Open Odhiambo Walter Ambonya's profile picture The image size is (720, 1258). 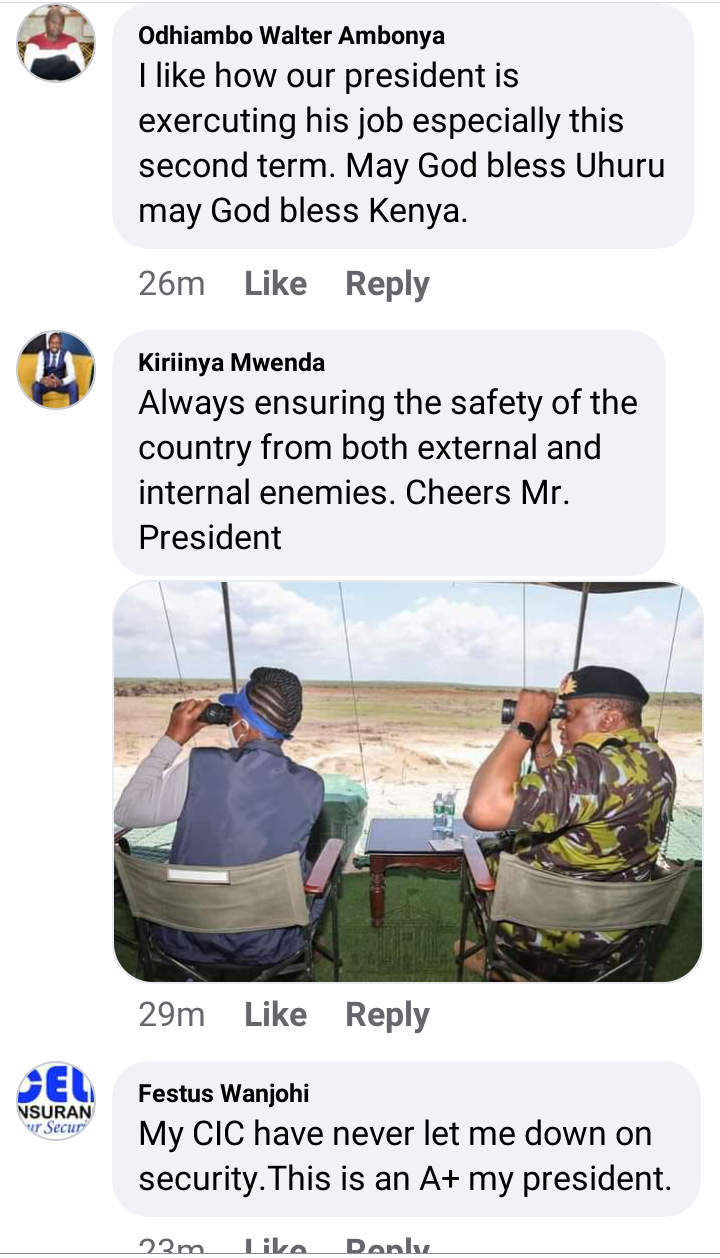tap(56, 43)
